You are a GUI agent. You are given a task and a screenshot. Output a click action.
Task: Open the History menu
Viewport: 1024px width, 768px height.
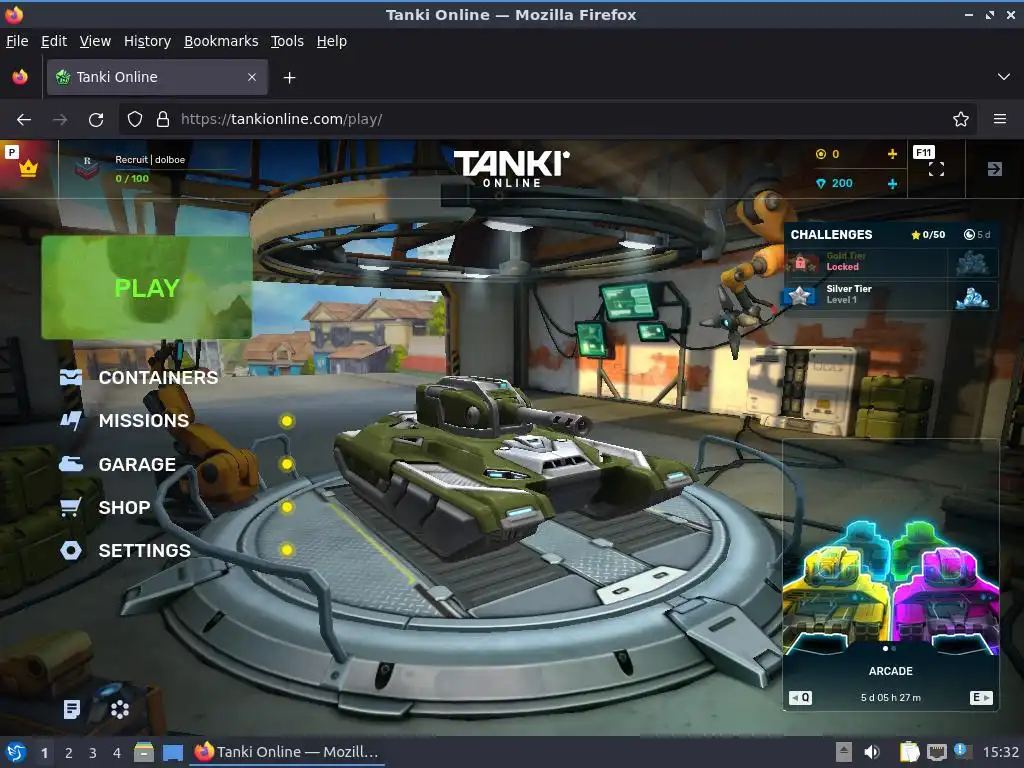(x=147, y=41)
